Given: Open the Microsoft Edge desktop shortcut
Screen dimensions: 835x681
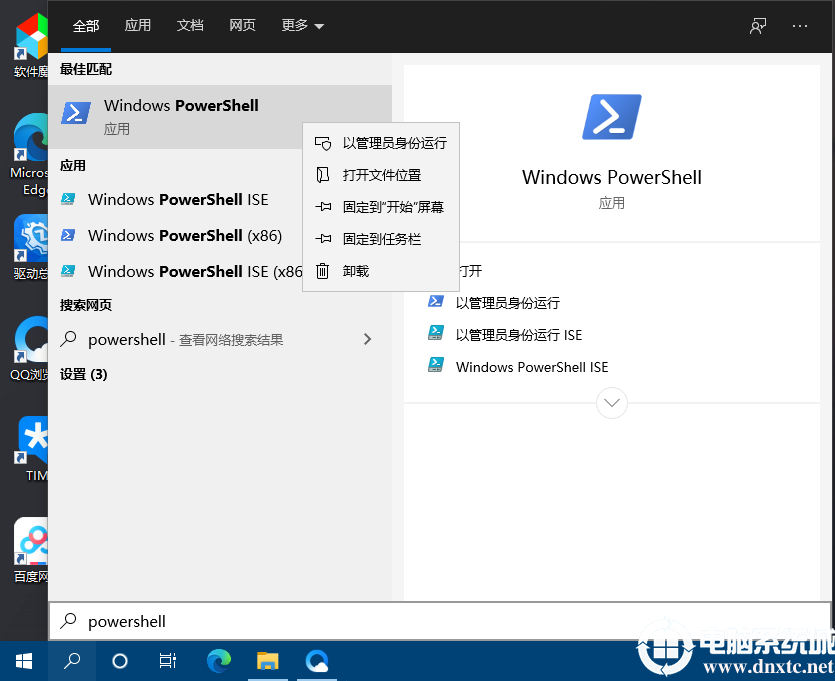Looking at the screenshot, I should click(30, 154).
